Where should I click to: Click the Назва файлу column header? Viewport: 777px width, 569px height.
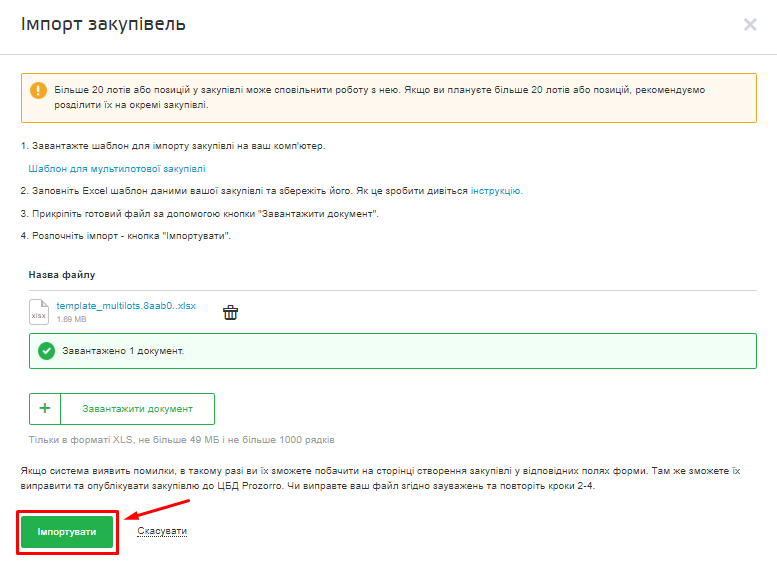62,274
